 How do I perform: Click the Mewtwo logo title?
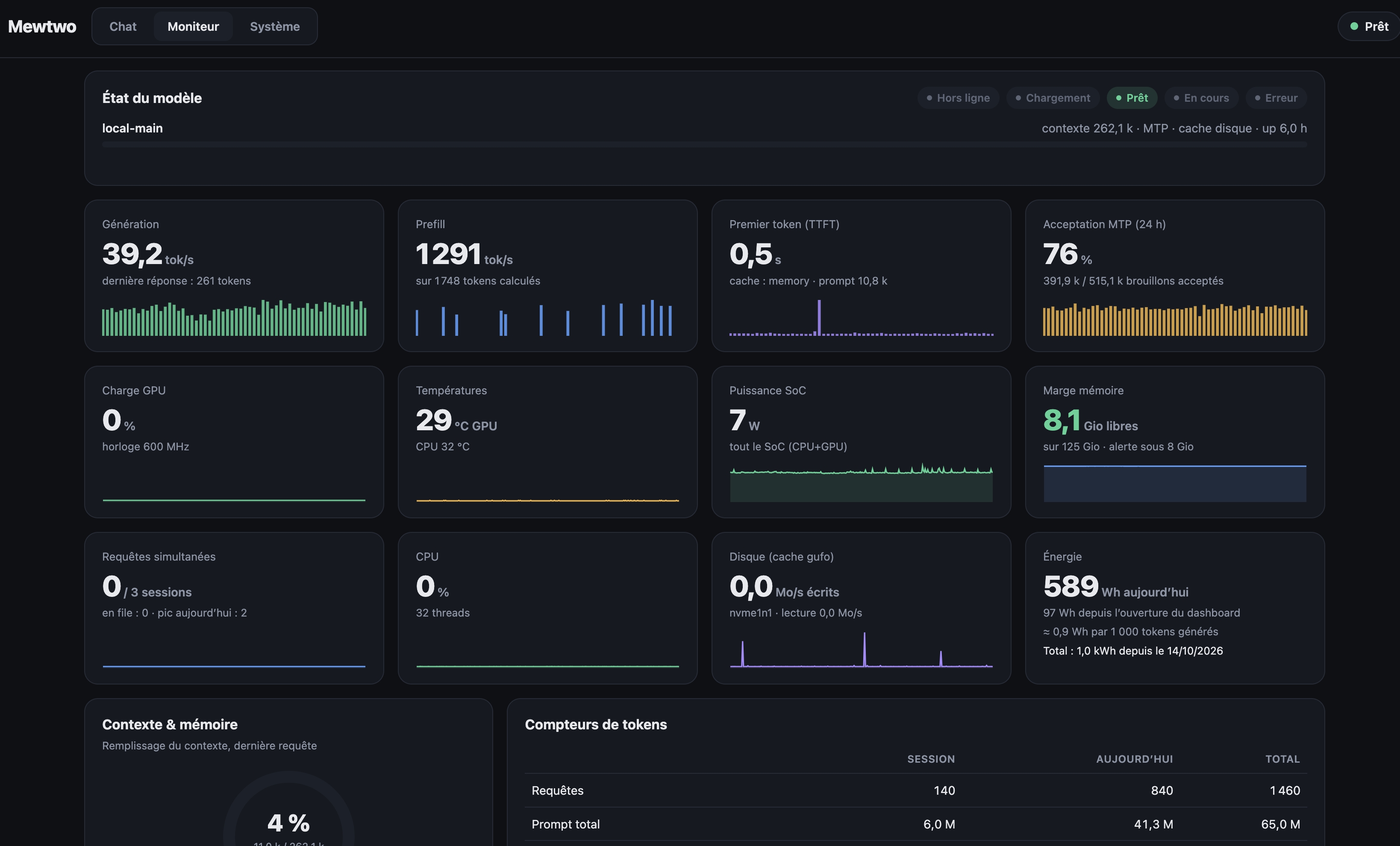pos(42,26)
